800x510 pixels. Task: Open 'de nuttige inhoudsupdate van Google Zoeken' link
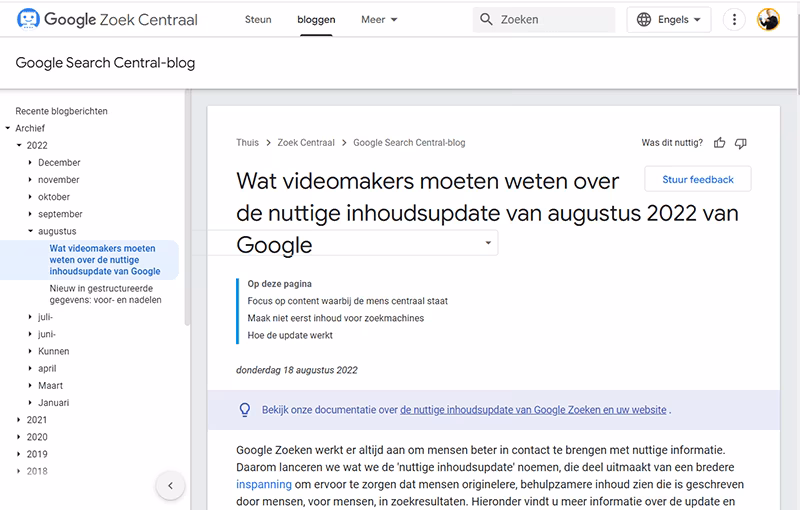[533, 410]
